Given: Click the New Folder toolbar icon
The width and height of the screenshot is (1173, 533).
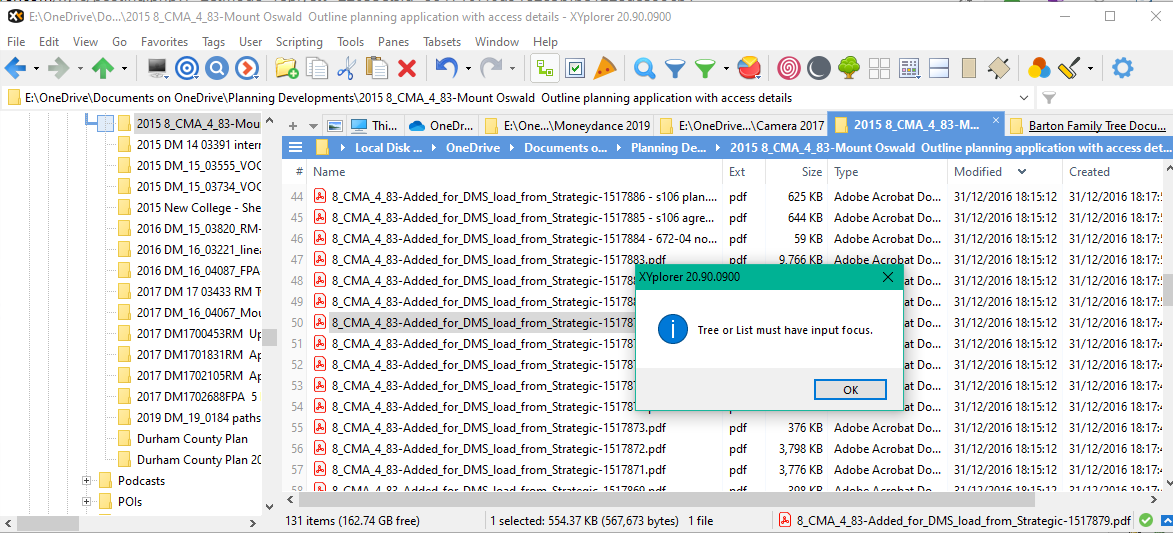Looking at the screenshot, I should pos(286,68).
